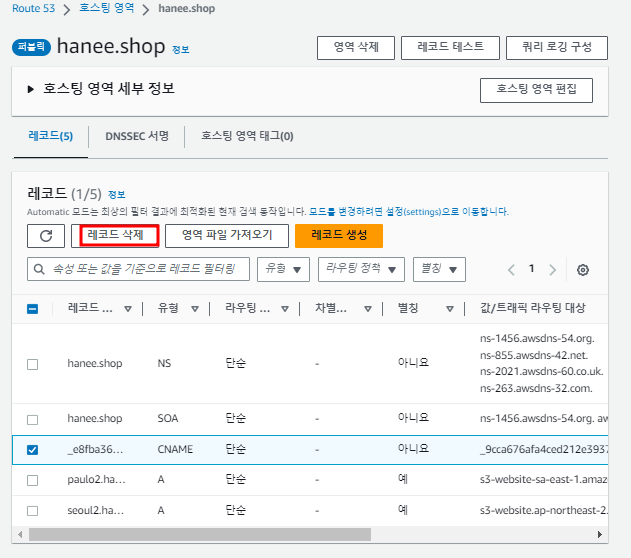
Task: Sort by 별칭 column arrow
Action: [x=450, y=309]
